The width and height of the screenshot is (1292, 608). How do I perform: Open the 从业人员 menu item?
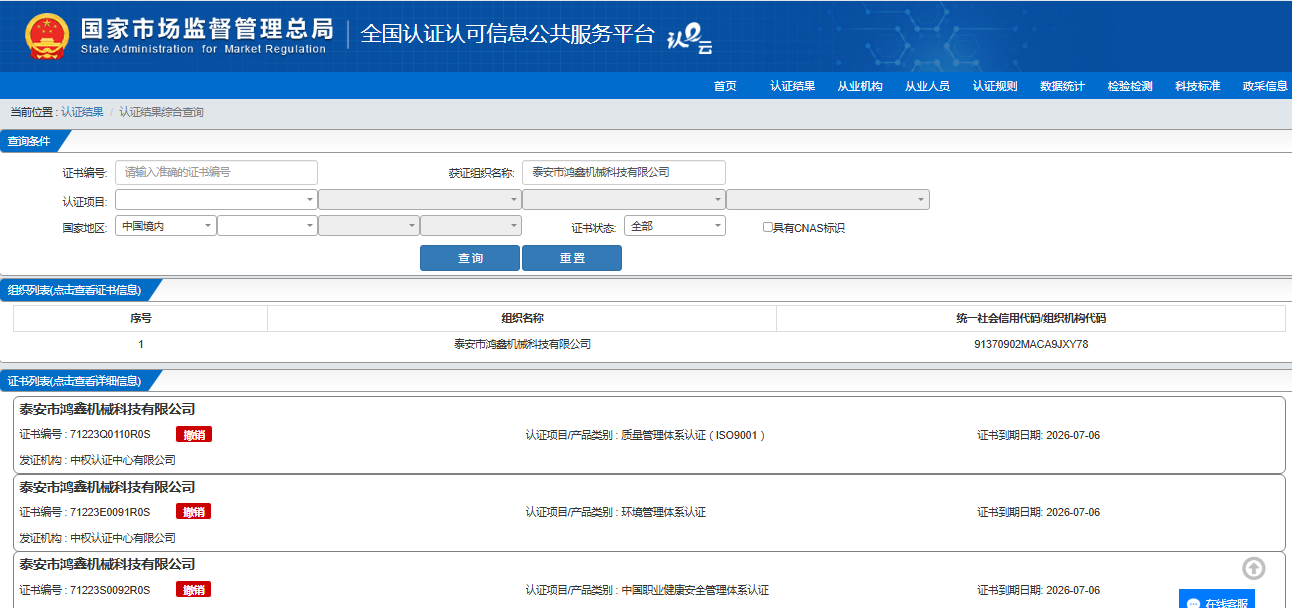click(x=927, y=86)
